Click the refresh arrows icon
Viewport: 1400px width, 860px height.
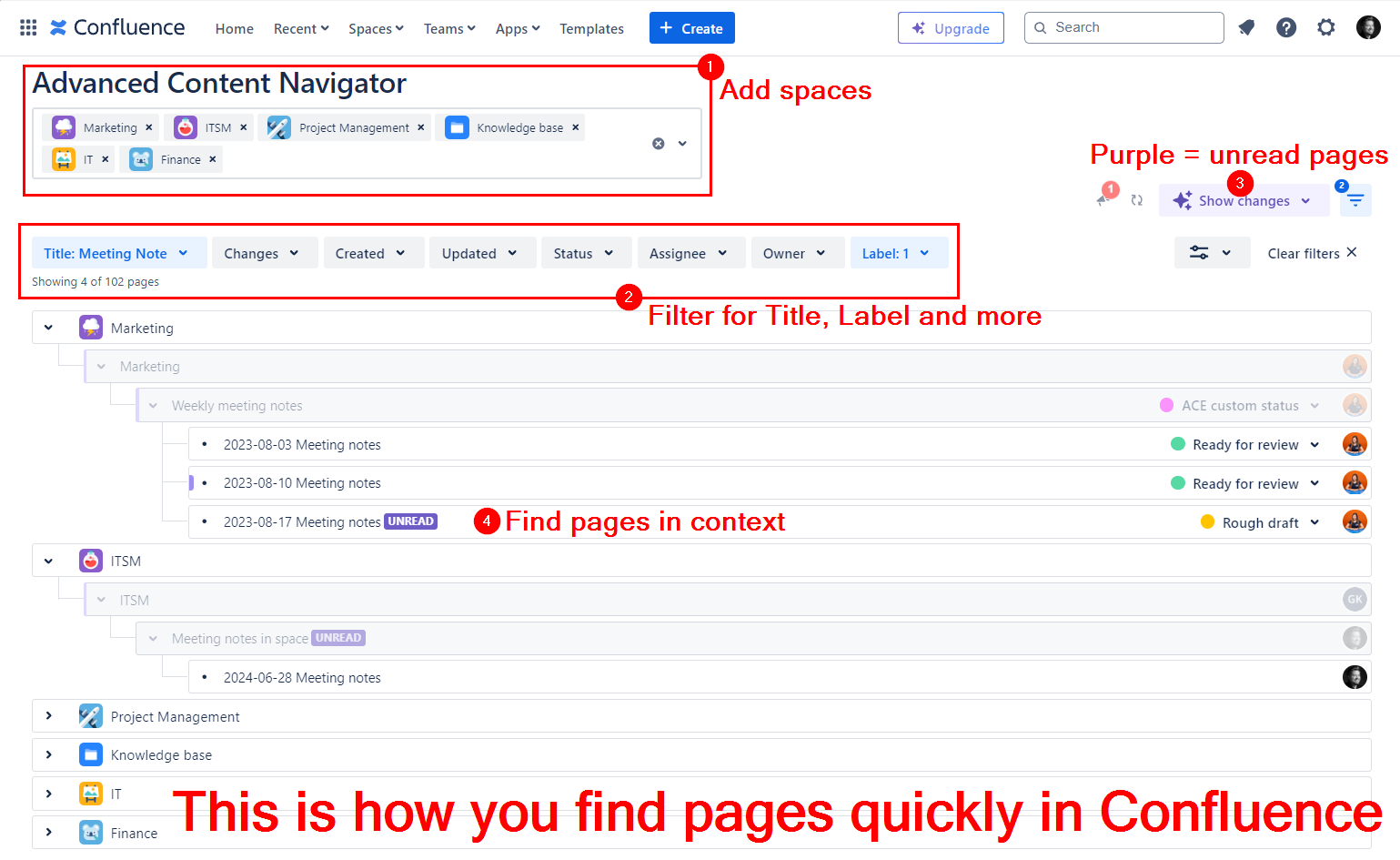coord(1137,200)
